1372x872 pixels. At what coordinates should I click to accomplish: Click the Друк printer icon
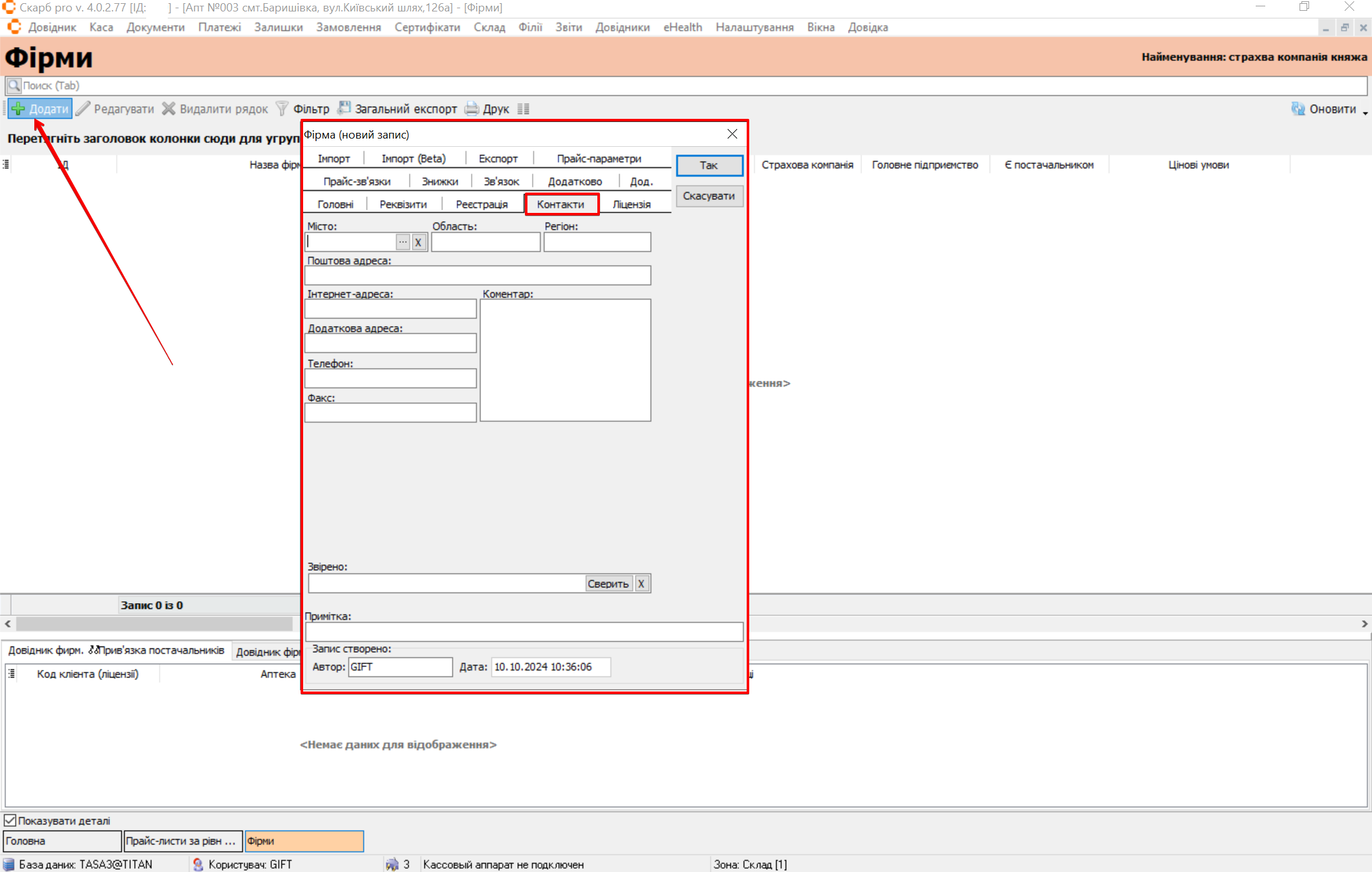(x=472, y=109)
